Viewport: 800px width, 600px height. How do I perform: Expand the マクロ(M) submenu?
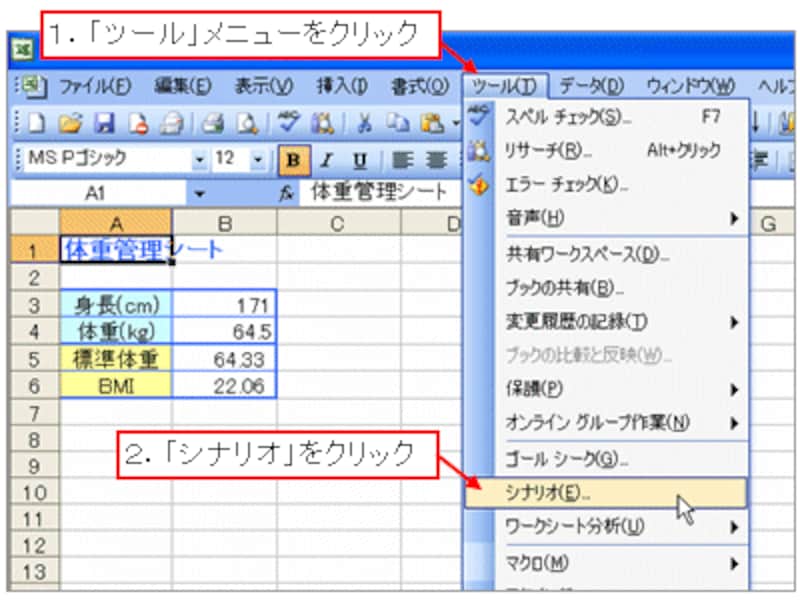[734, 563]
